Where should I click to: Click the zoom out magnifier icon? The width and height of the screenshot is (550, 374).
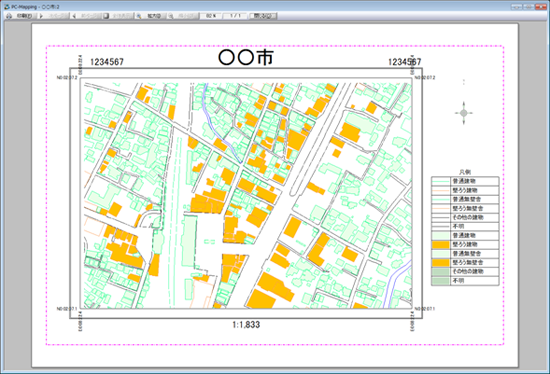pyautogui.click(x=170, y=16)
